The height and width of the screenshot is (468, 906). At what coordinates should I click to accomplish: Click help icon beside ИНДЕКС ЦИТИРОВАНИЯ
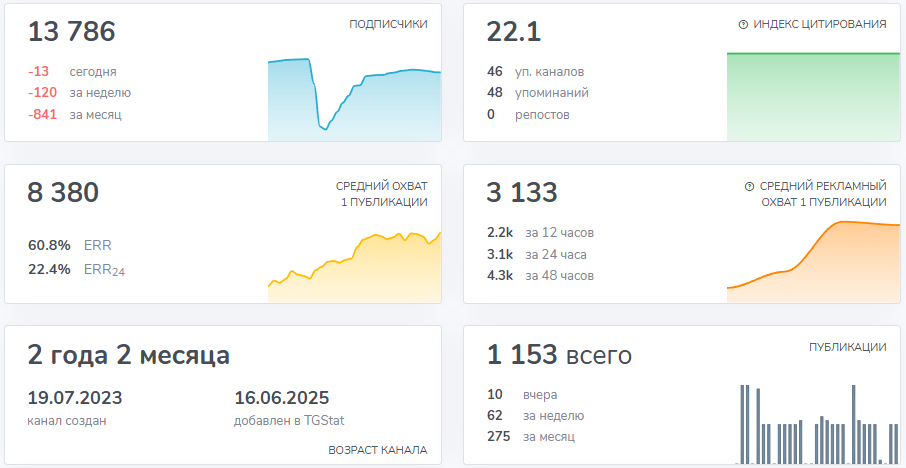pos(743,24)
